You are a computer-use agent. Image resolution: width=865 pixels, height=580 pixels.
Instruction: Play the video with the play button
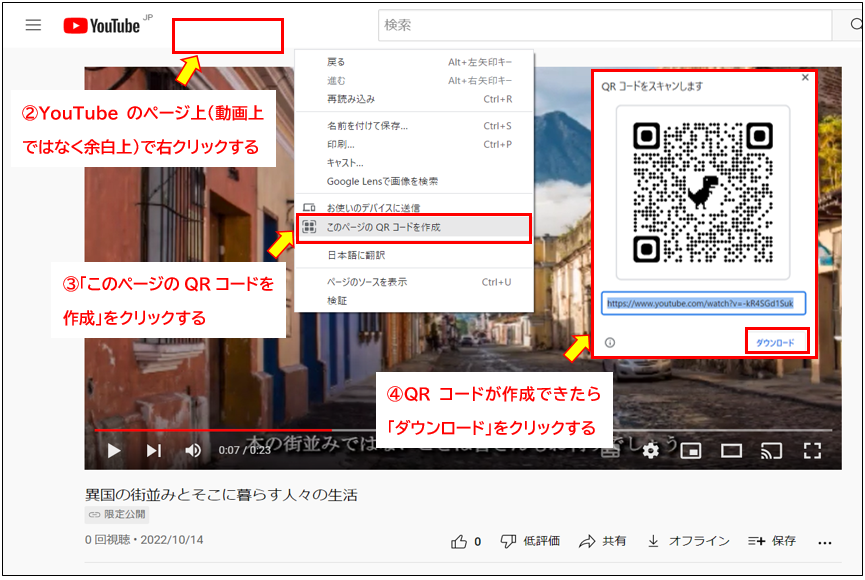tap(114, 450)
